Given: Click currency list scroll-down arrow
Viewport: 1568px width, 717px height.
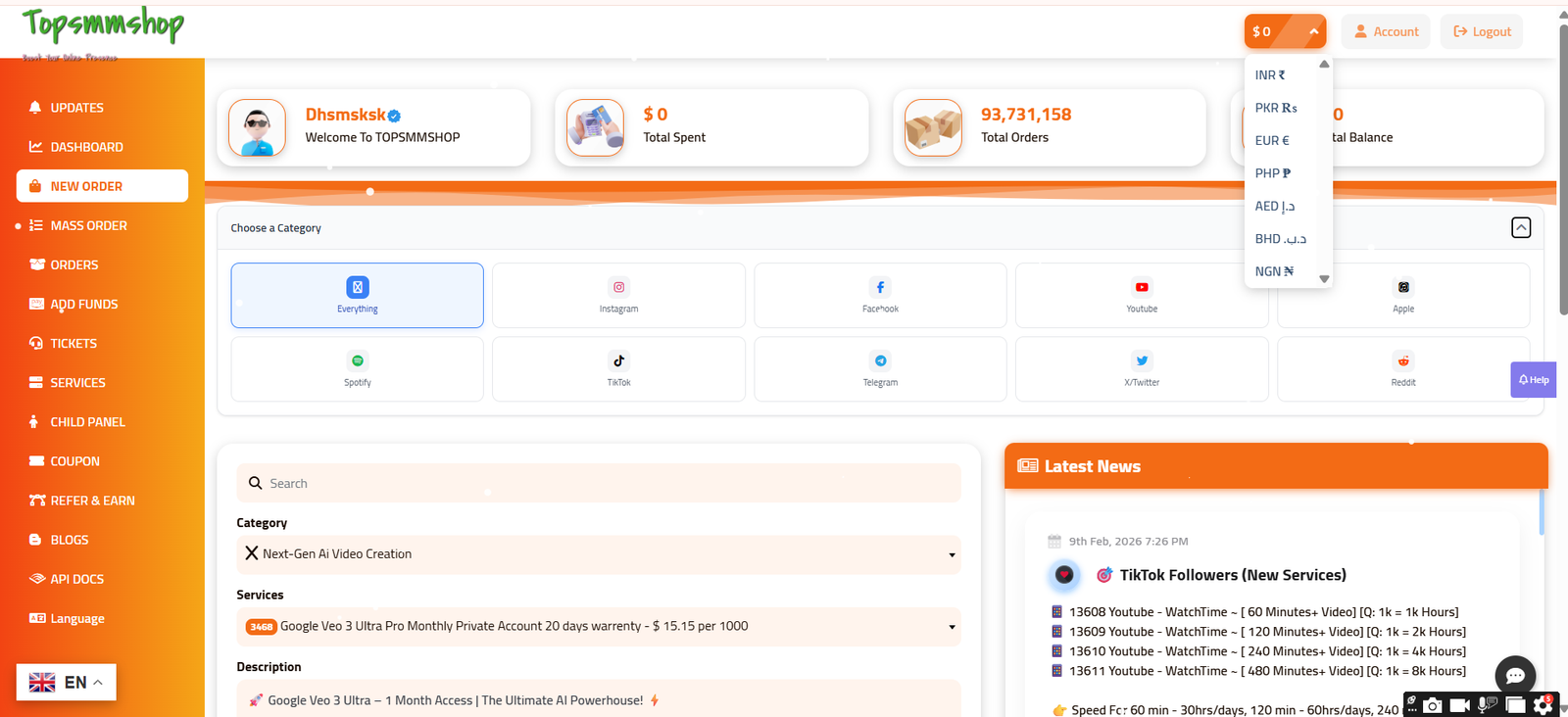Looking at the screenshot, I should (x=1324, y=279).
